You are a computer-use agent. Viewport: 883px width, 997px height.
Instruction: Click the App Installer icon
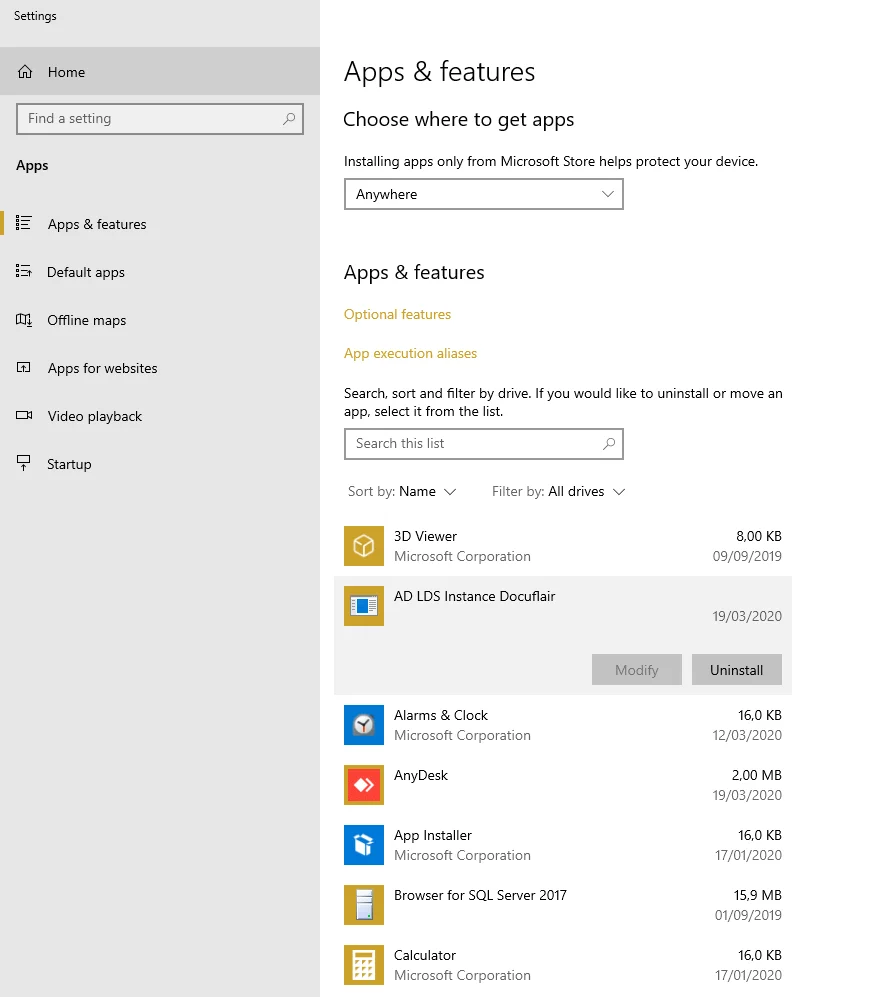click(x=364, y=845)
